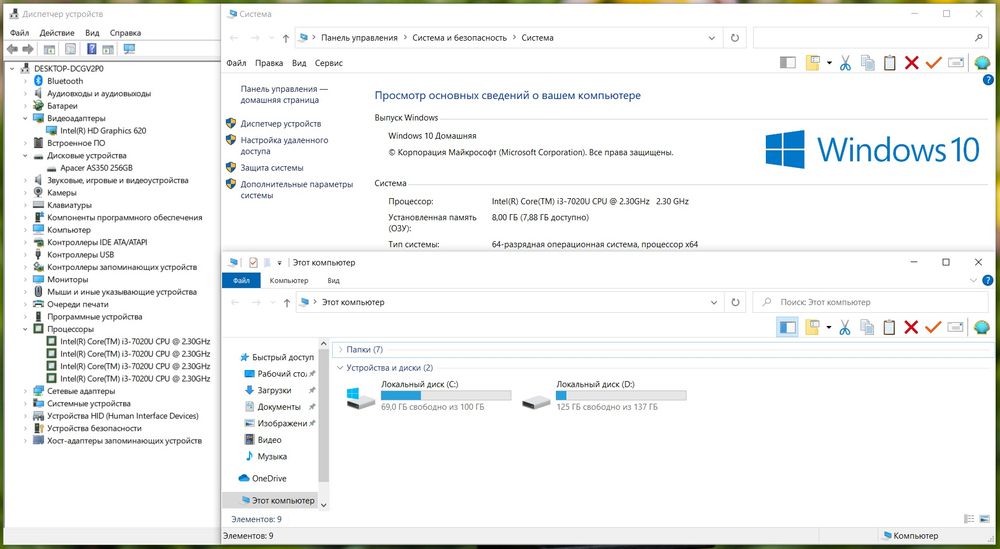
Task: Select Intel(R) HD Graphics 620 device
Action: [x=103, y=131]
